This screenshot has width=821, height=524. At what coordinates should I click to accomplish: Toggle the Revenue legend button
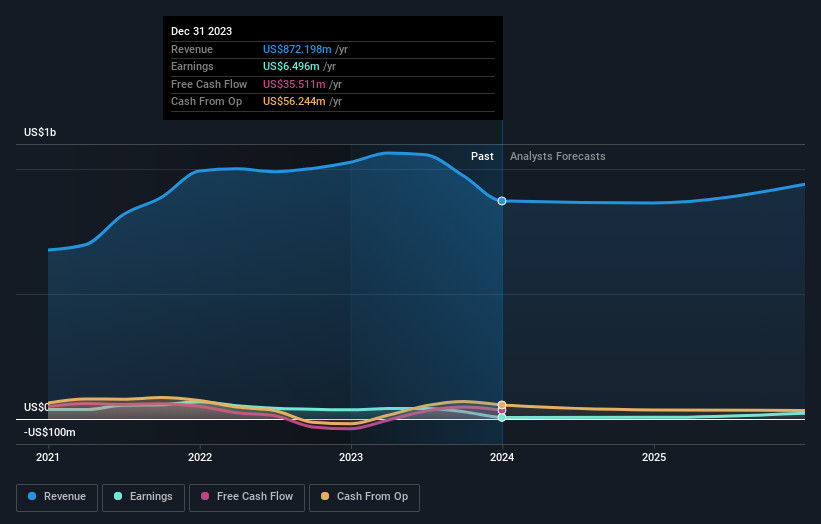(57, 497)
